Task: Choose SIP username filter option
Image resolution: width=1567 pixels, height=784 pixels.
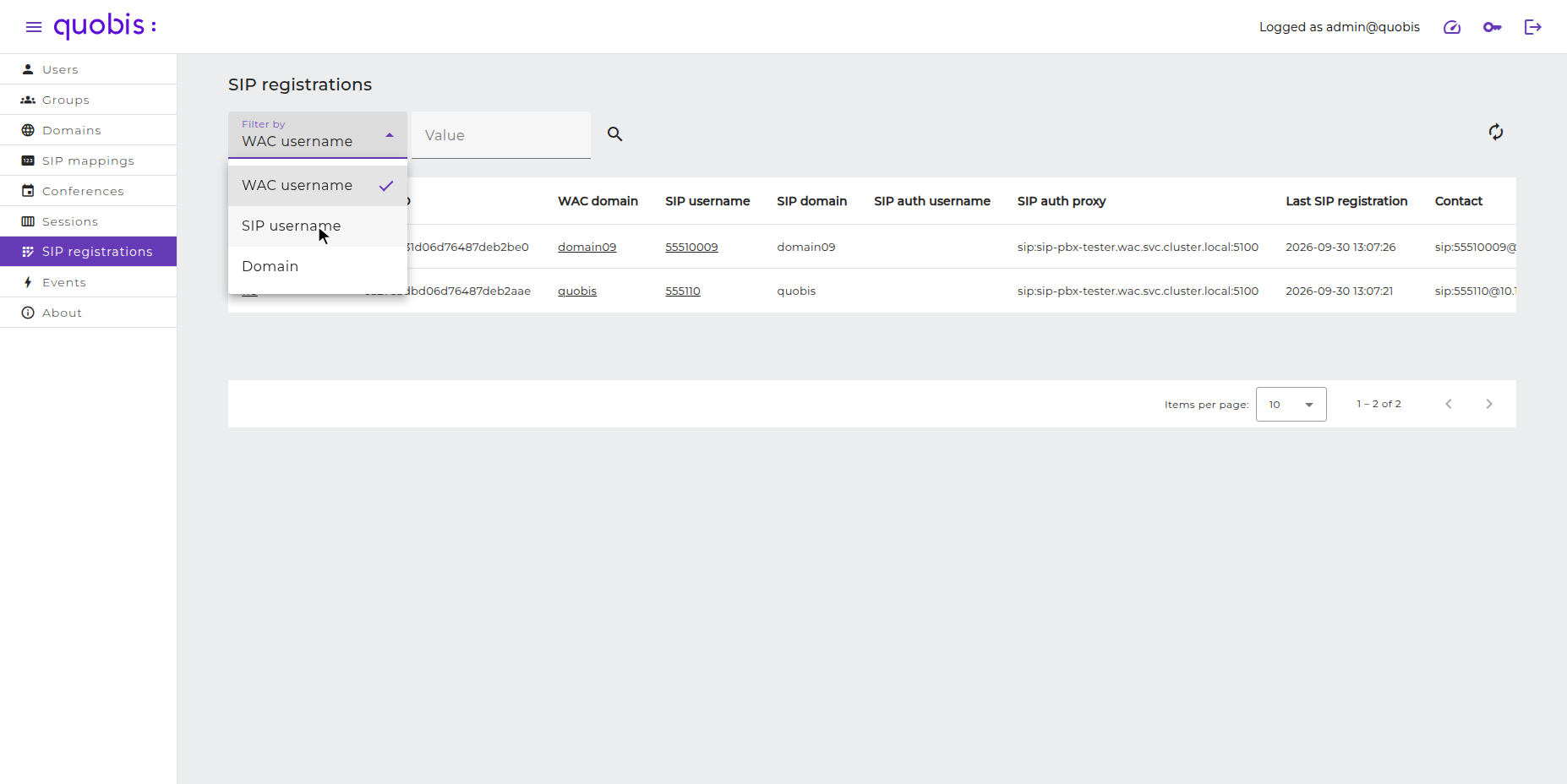Action: click(x=318, y=226)
